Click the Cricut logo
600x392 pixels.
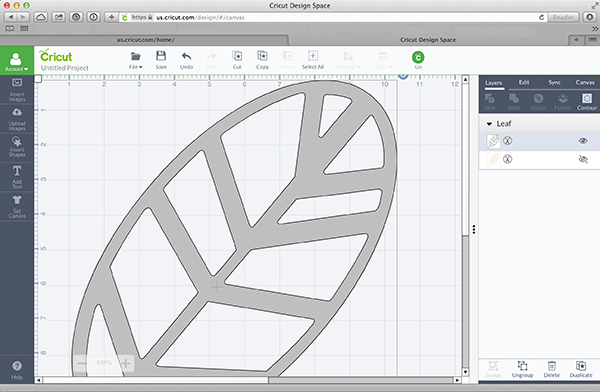click(x=56, y=56)
